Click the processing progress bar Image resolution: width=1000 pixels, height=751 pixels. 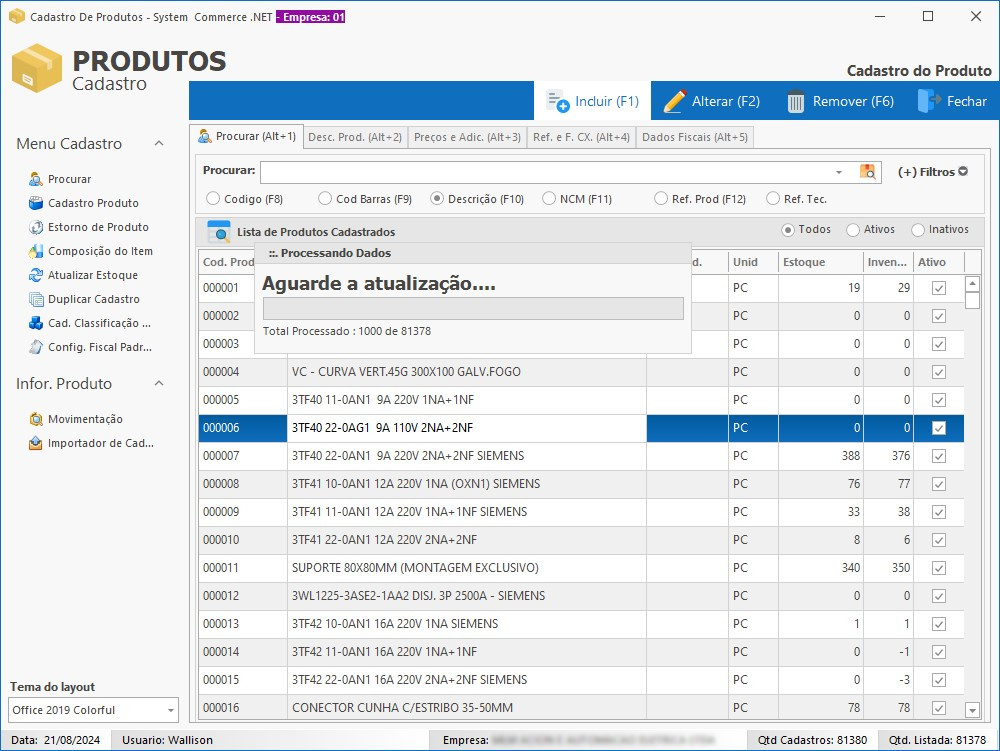coord(473,308)
